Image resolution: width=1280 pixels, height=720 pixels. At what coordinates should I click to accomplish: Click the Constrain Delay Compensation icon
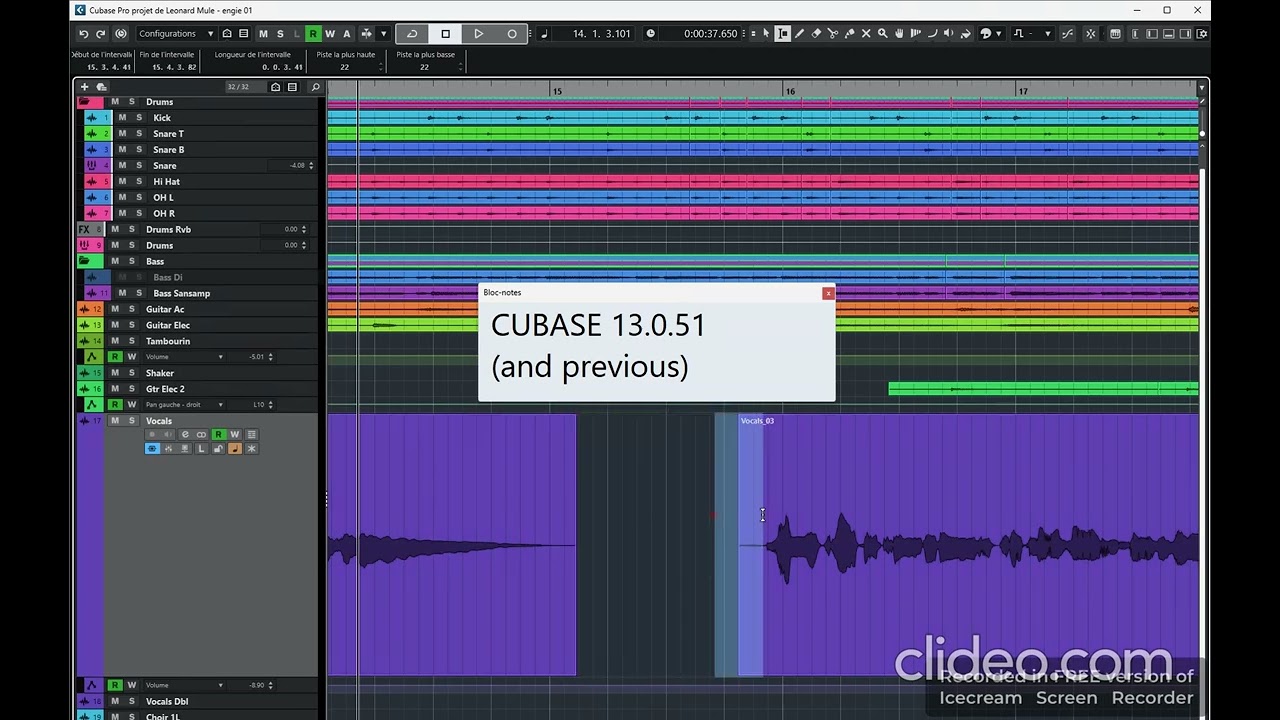tap(121, 33)
